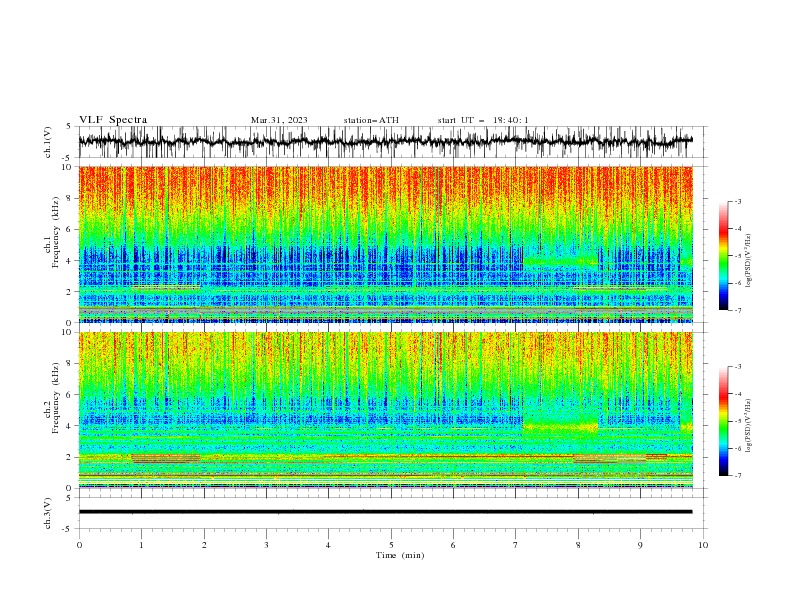Click the time axis tick label "1"
Viewport: 792px width, 612px height.
click(141, 545)
